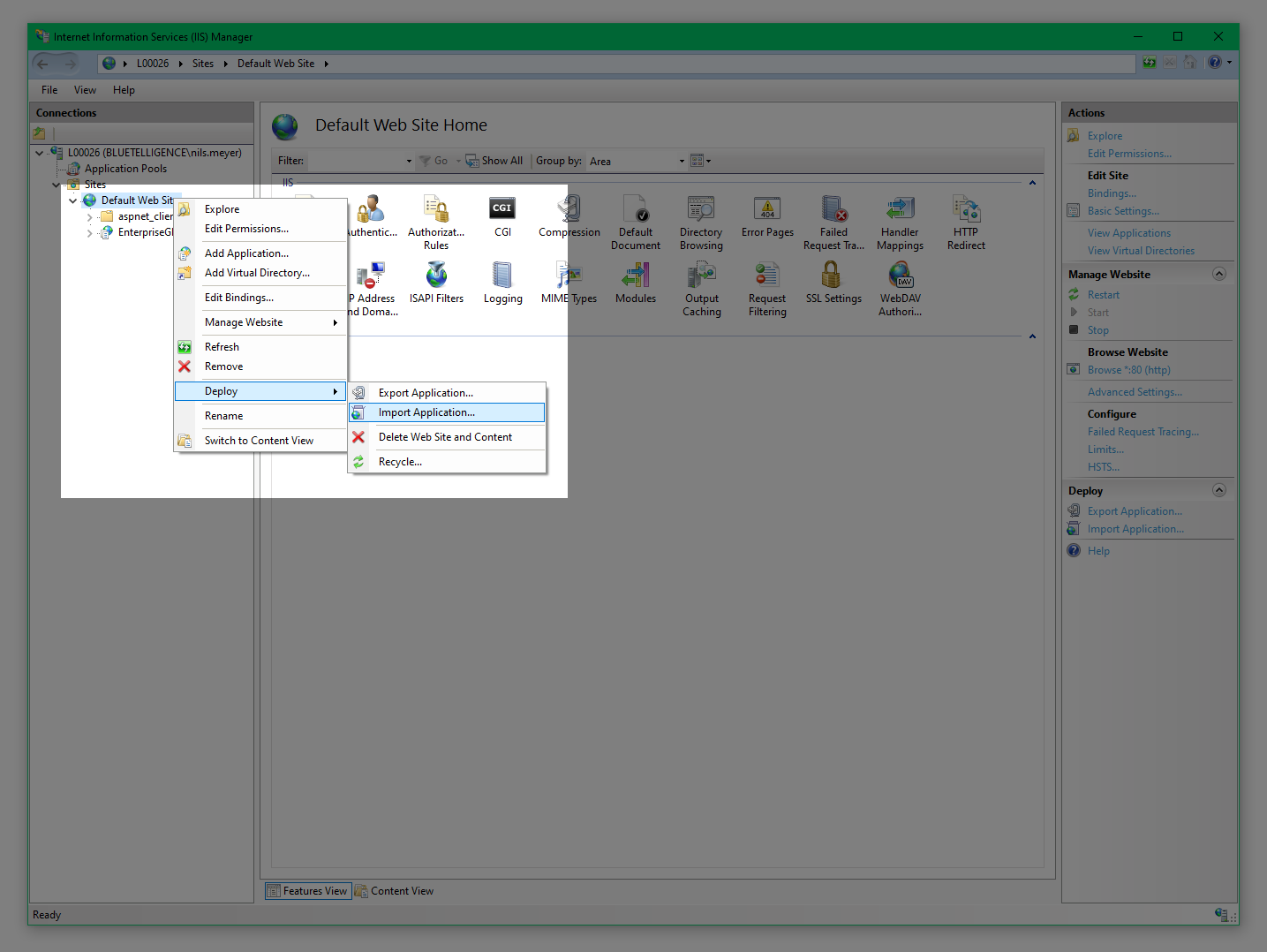Viewport: 1267px width, 952px height.
Task: Open the Directory Browsing feature
Action: click(701, 223)
